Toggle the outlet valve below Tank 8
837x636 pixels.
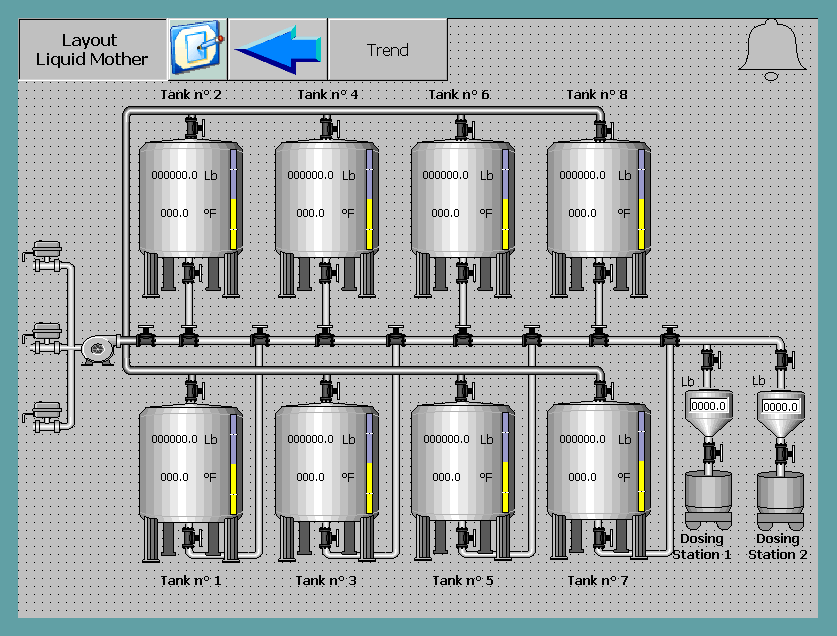(x=602, y=273)
